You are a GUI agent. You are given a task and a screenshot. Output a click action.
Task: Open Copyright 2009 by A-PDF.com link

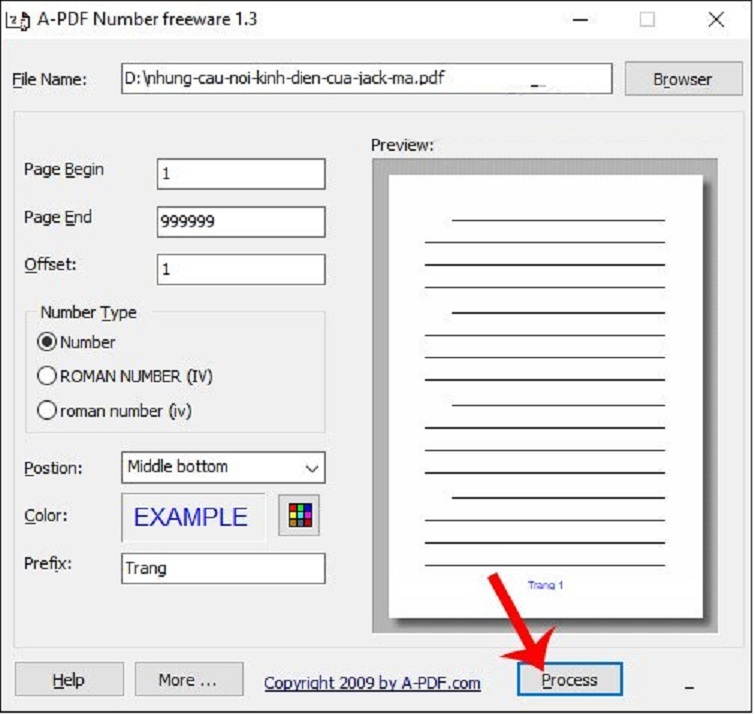(372, 683)
